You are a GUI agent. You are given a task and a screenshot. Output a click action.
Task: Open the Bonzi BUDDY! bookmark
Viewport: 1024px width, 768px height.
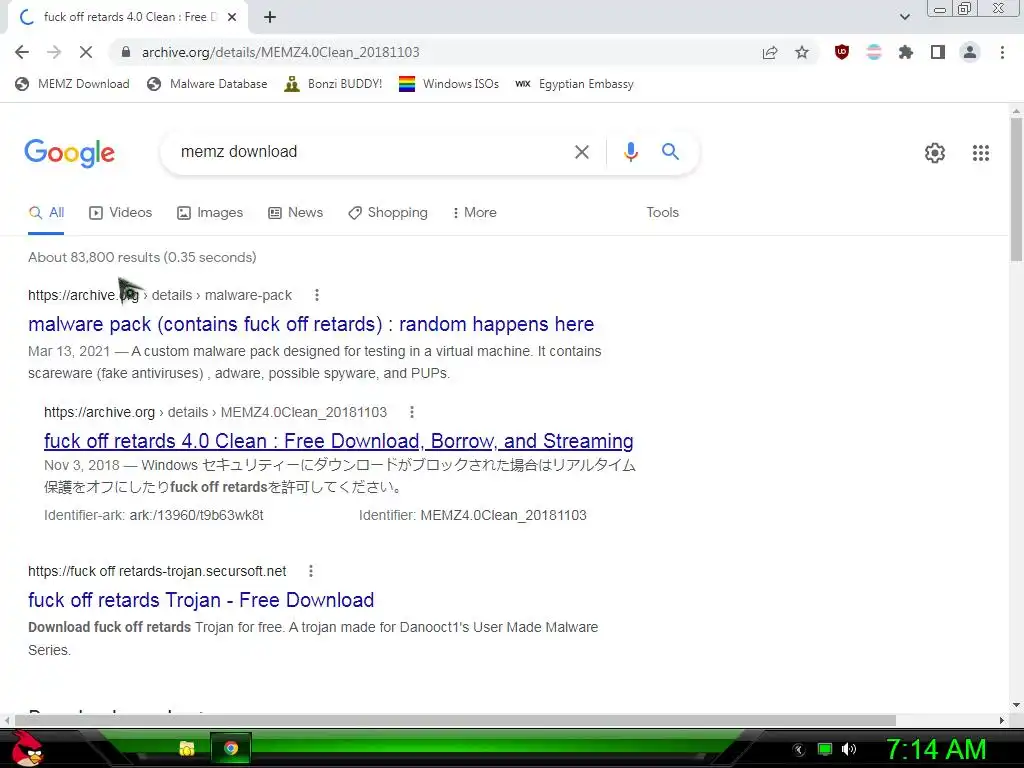(x=333, y=84)
